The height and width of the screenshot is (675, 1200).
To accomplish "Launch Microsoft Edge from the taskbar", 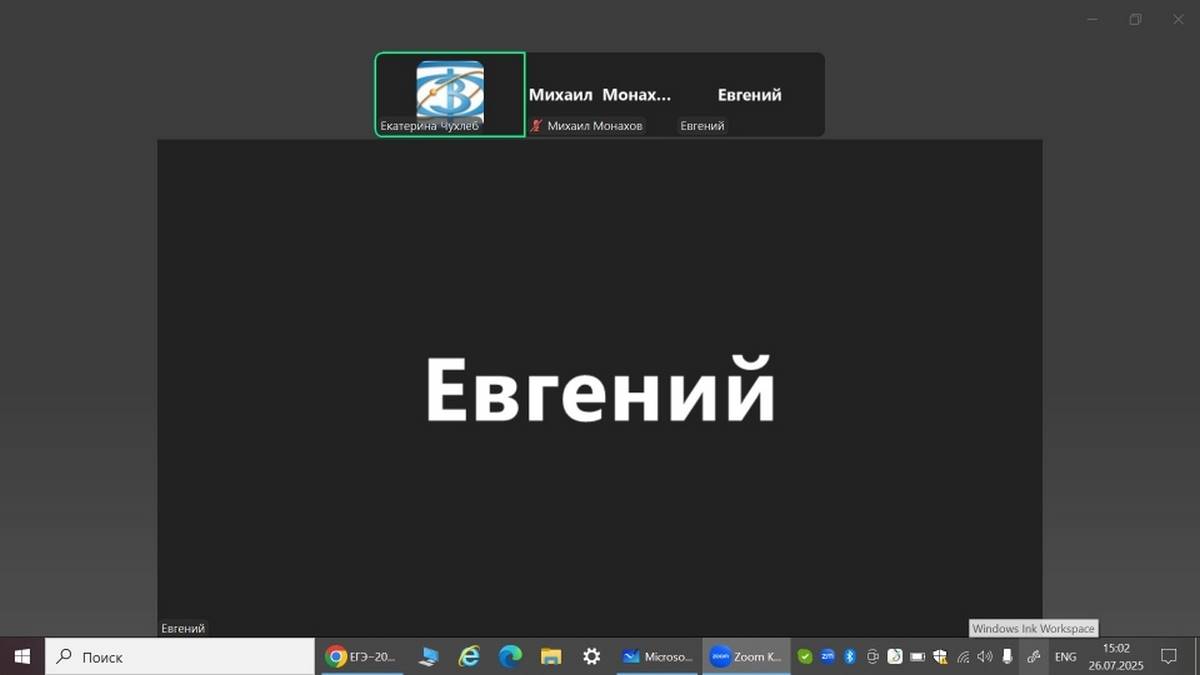I will (510, 657).
